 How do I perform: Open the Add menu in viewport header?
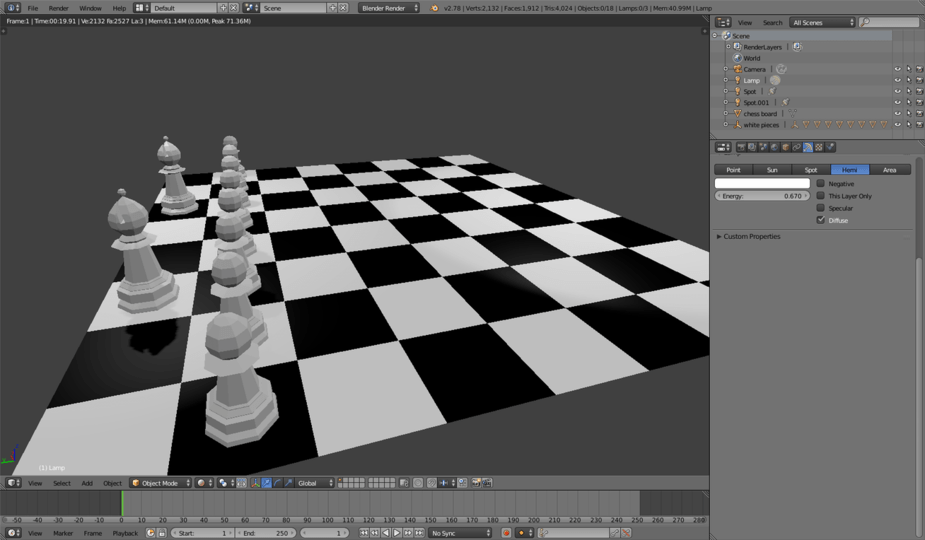[87, 483]
